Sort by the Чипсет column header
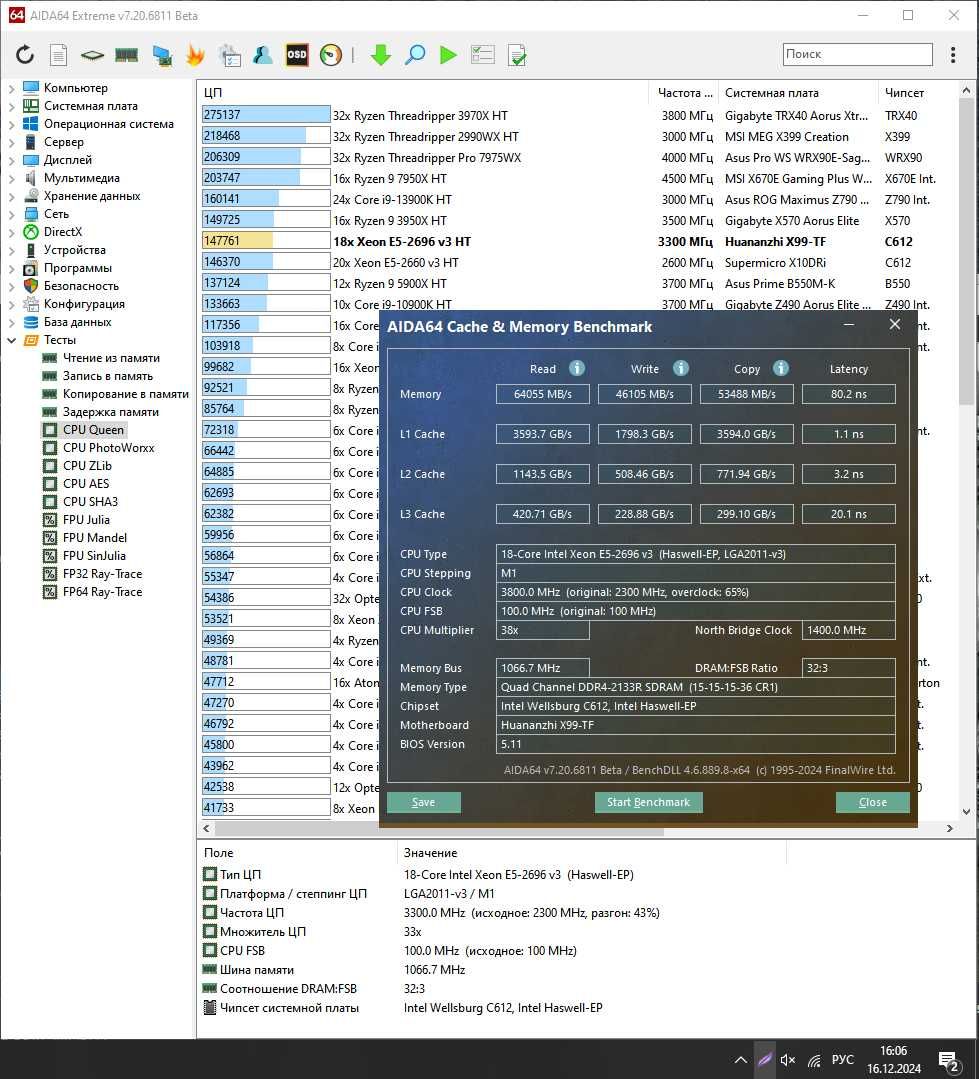Image resolution: width=979 pixels, height=1079 pixels. pos(916,92)
